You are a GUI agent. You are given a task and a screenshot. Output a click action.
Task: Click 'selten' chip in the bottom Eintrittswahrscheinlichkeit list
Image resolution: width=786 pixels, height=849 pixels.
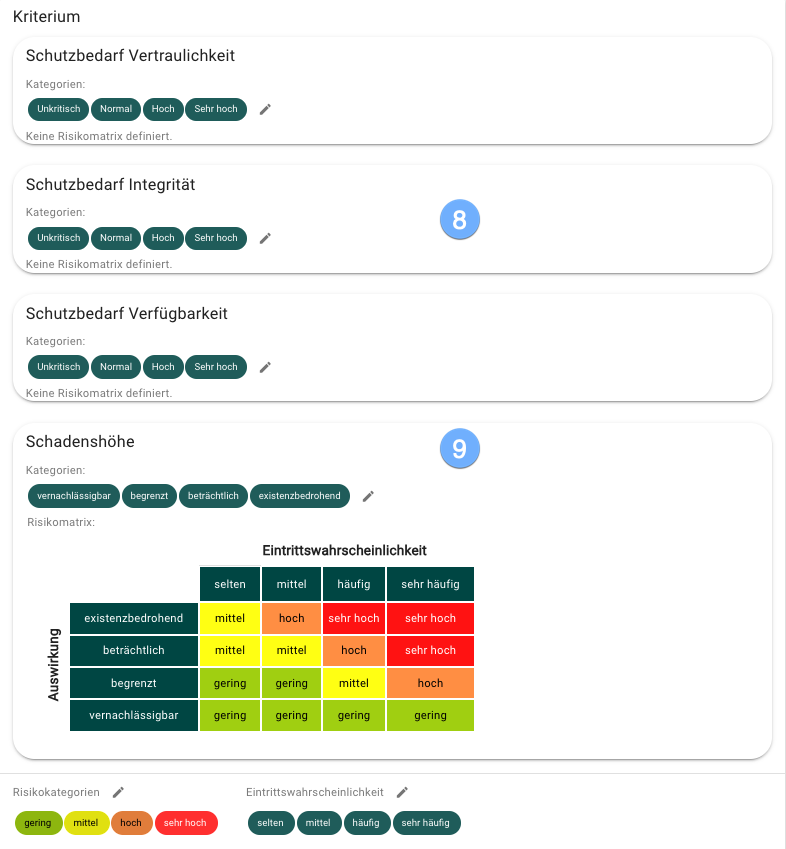(270, 823)
